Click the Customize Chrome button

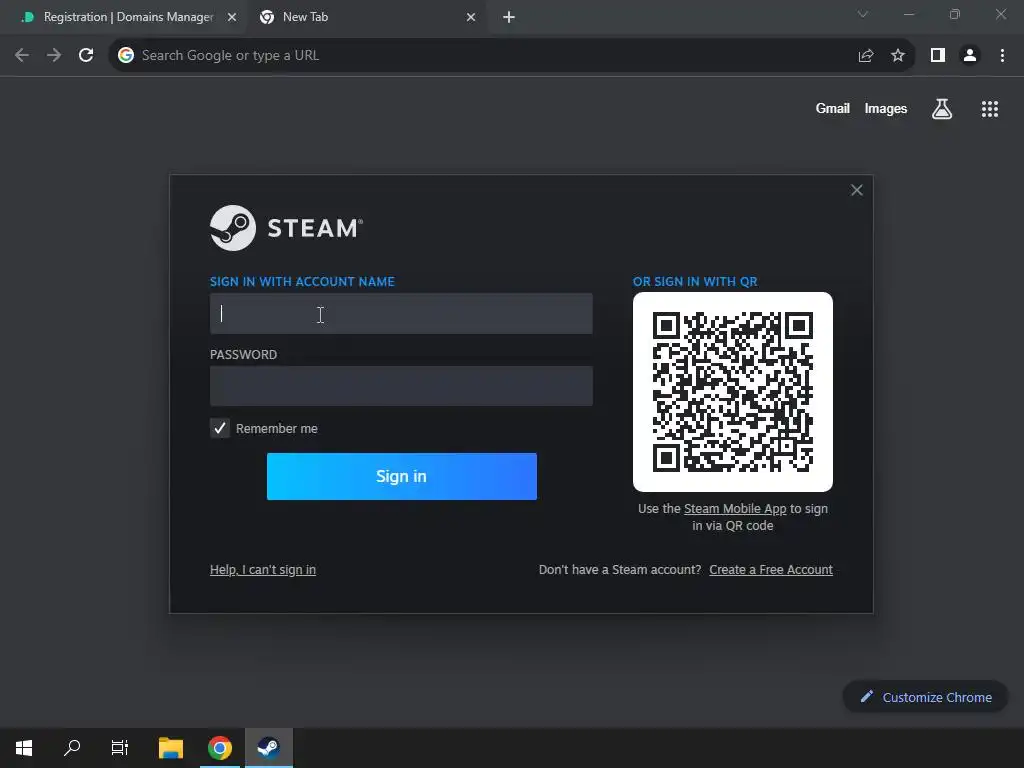(925, 697)
